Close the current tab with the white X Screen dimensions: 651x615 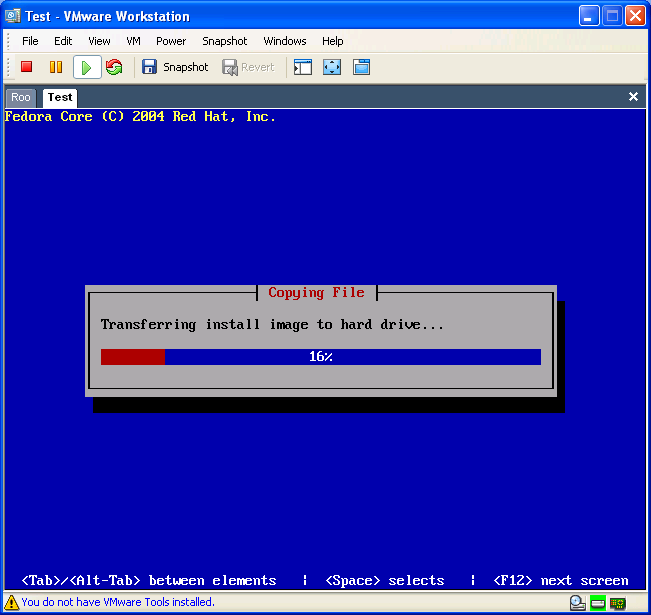(633, 96)
